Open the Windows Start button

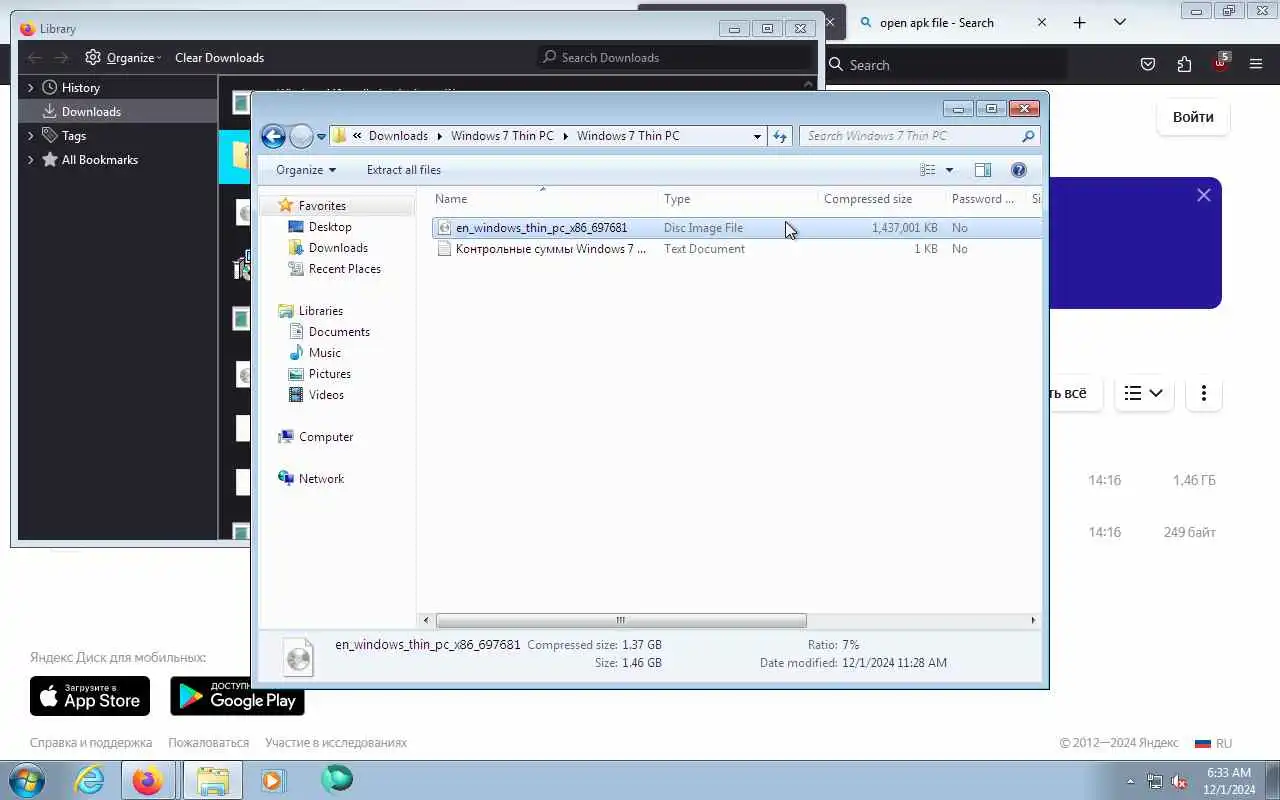tap(26, 780)
